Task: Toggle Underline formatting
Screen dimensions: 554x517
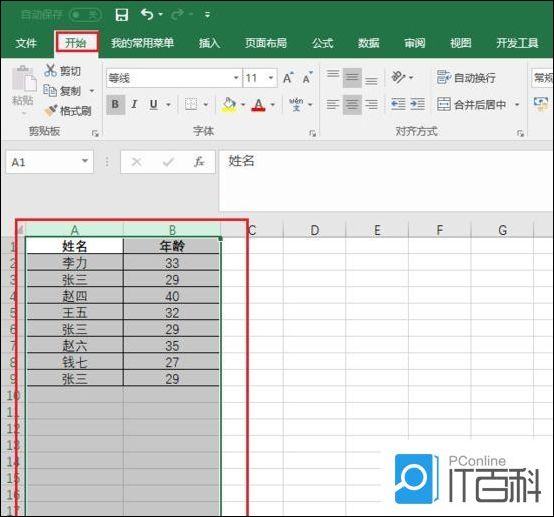Action: pos(153,104)
